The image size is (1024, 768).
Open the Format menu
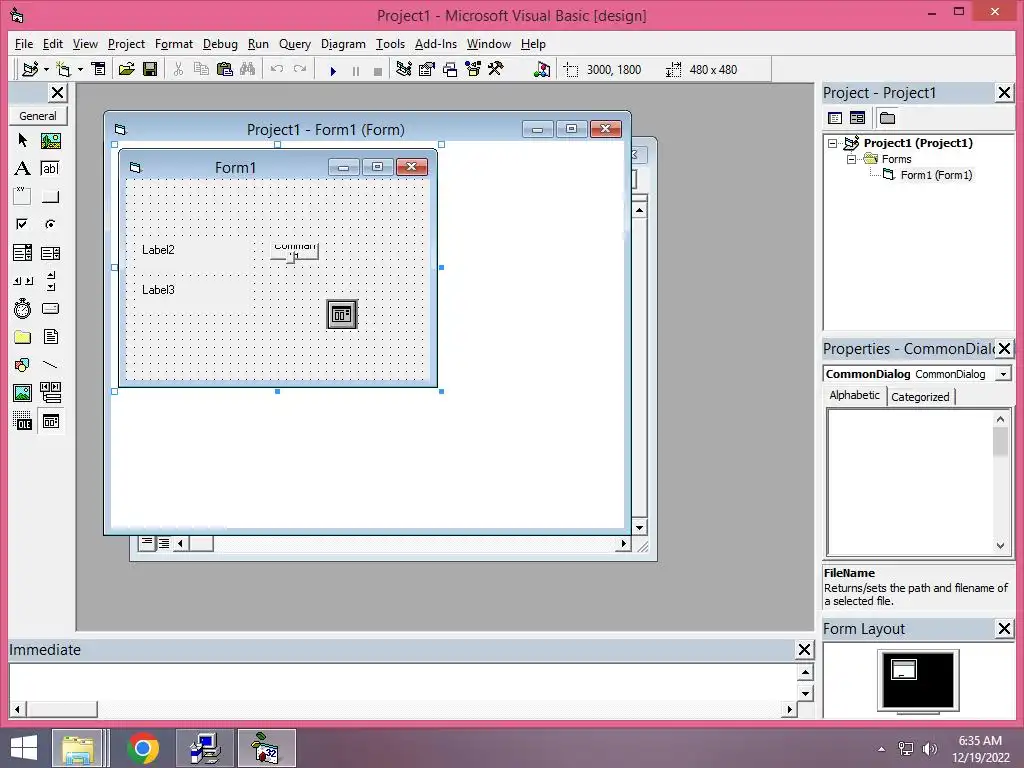tap(174, 44)
